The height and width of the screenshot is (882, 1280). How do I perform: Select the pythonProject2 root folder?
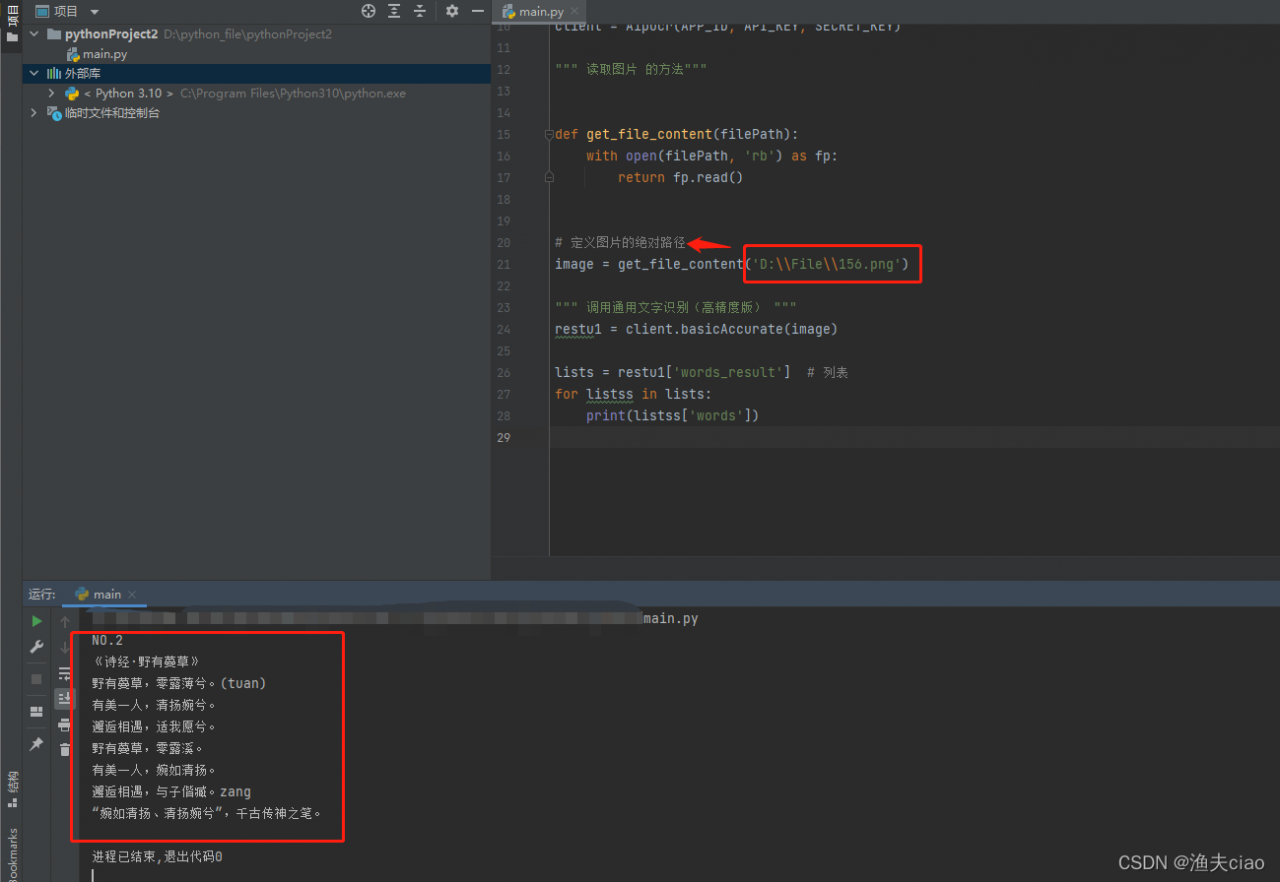(x=112, y=34)
